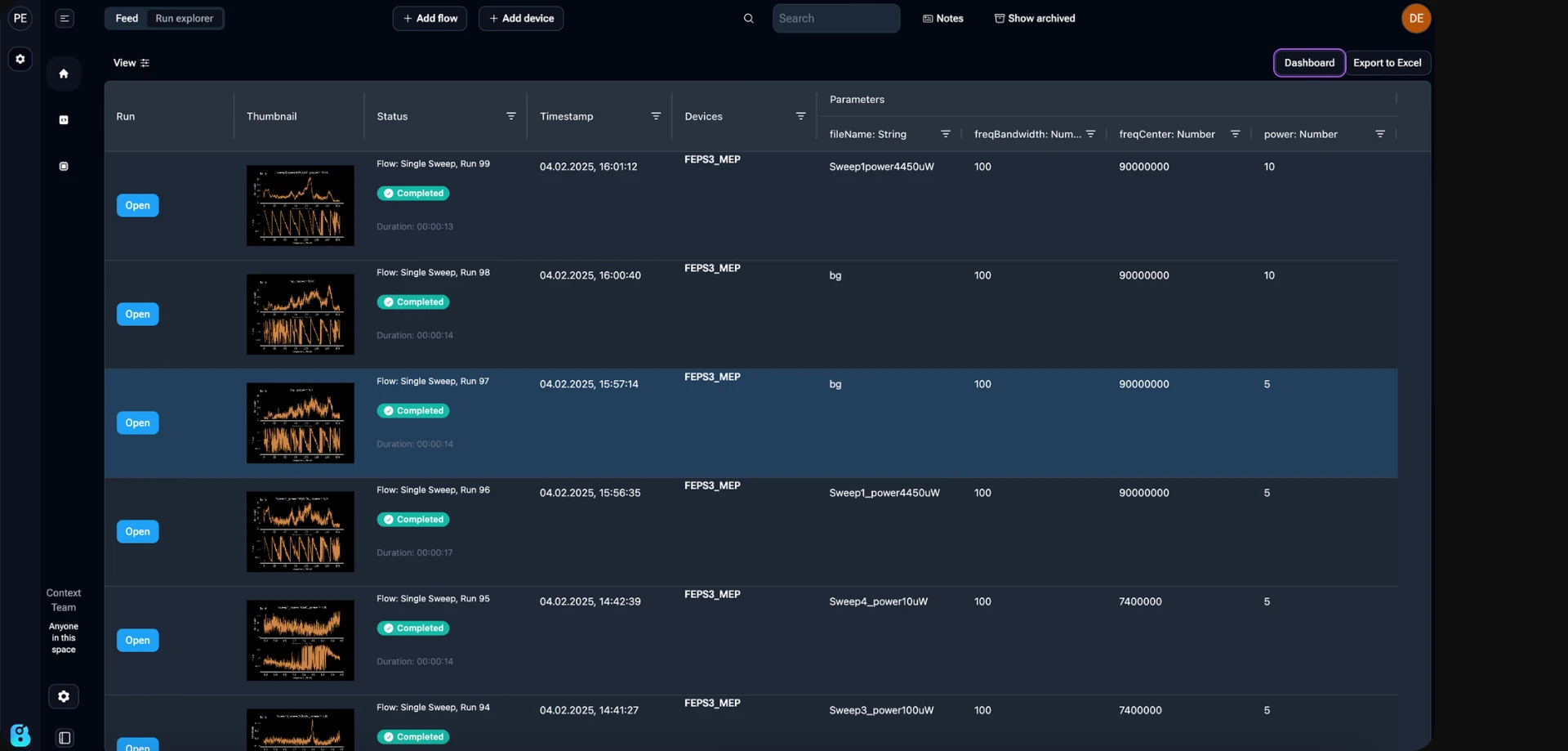Click the Thumbnail column header
Image resolution: width=1568 pixels, height=751 pixels.
tap(272, 116)
